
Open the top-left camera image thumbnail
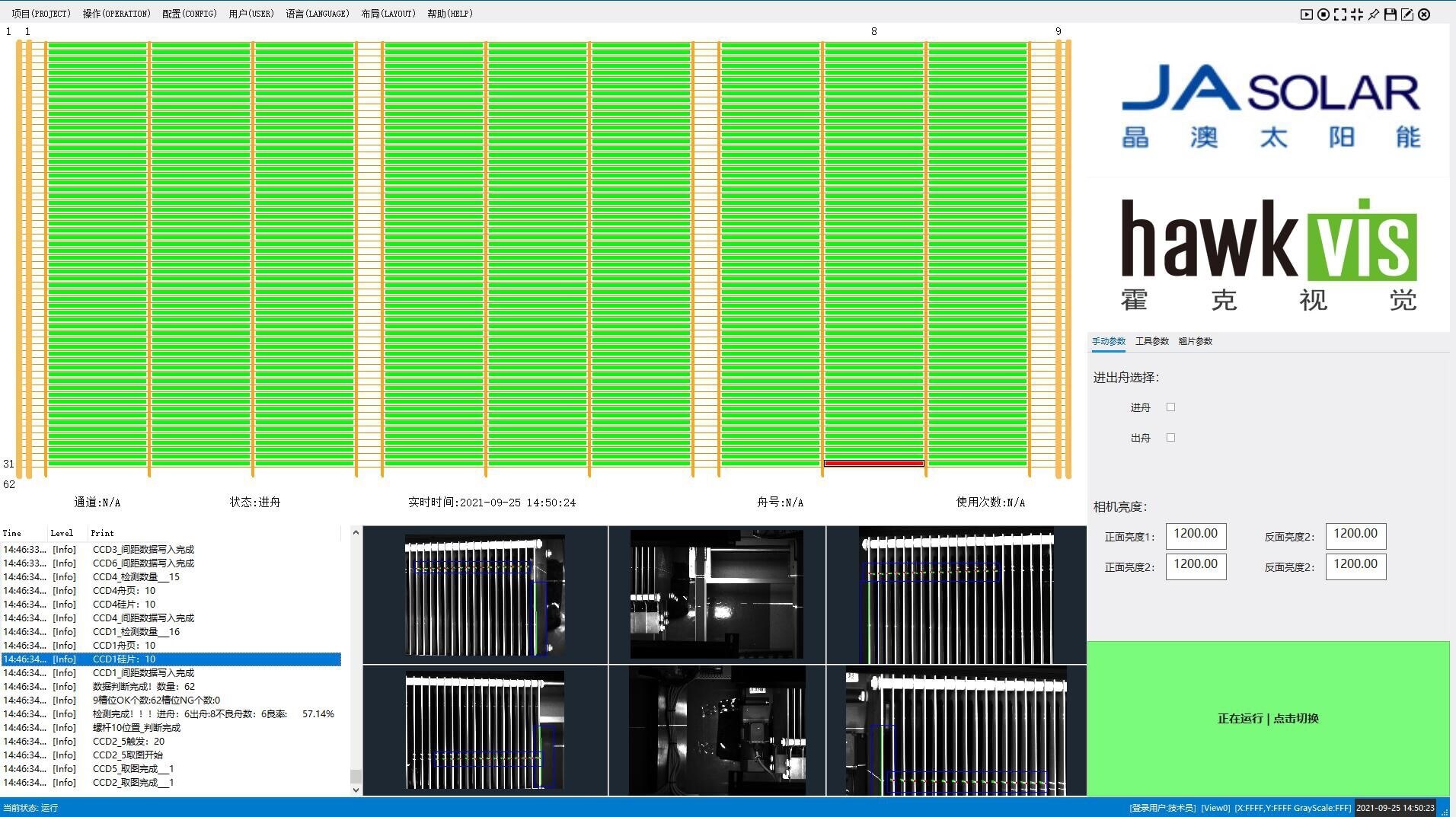[485, 595]
